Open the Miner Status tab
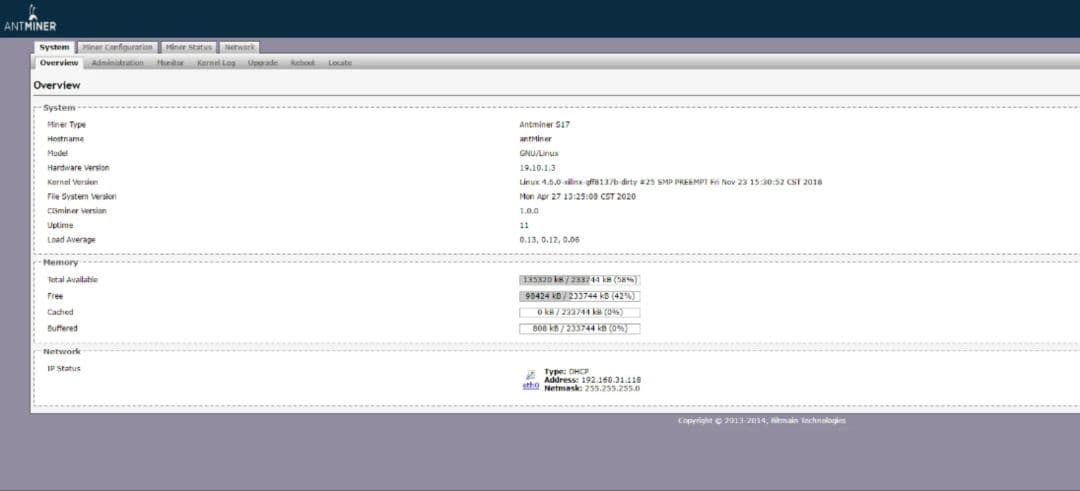 189,47
